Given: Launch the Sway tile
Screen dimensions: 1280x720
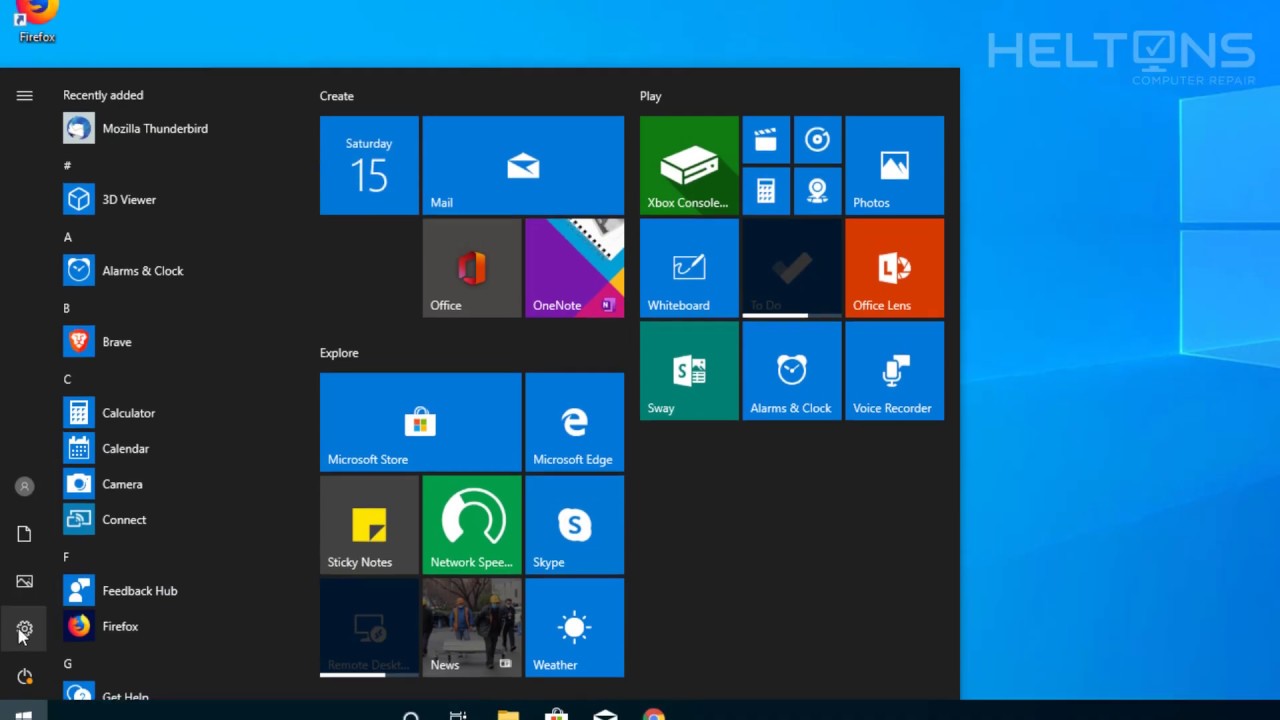Looking at the screenshot, I should coord(689,371).
